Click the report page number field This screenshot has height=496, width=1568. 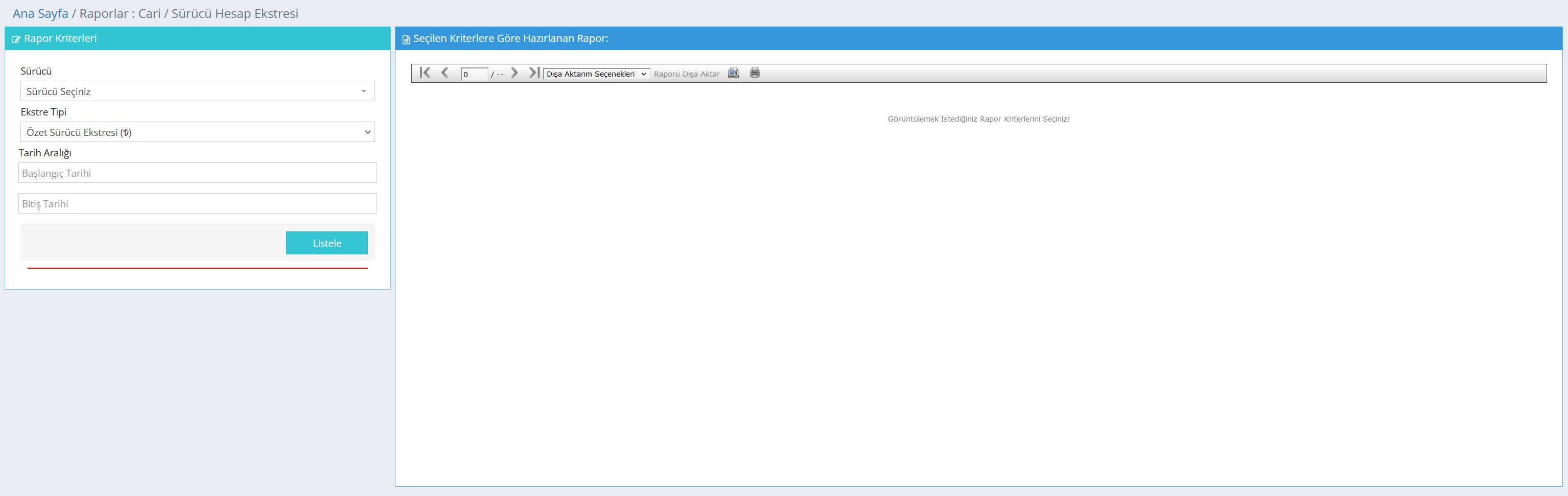(474, 74)
